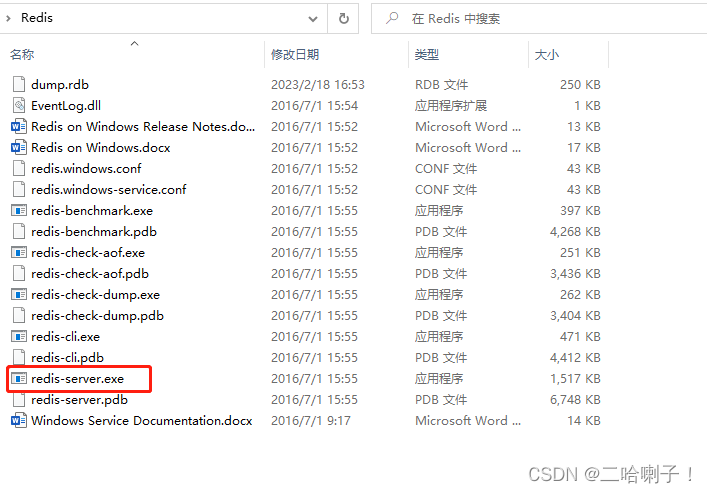This screenshot has height=493, width=707.
Task: Click the redis-cli.exe application icon
Action: point(18,336)
